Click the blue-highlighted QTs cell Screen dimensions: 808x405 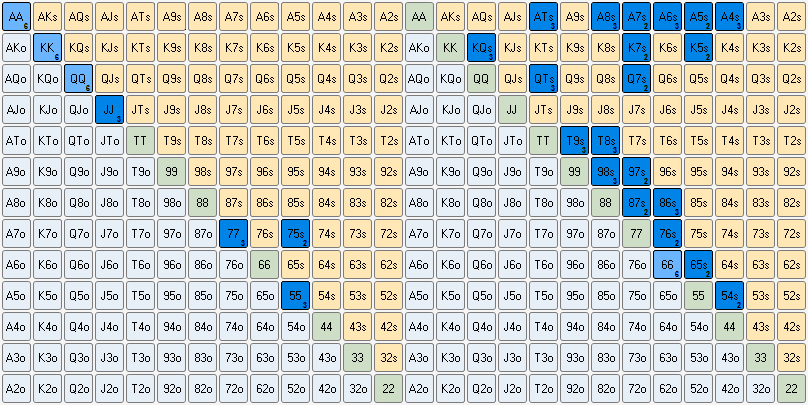coord(543,79)
